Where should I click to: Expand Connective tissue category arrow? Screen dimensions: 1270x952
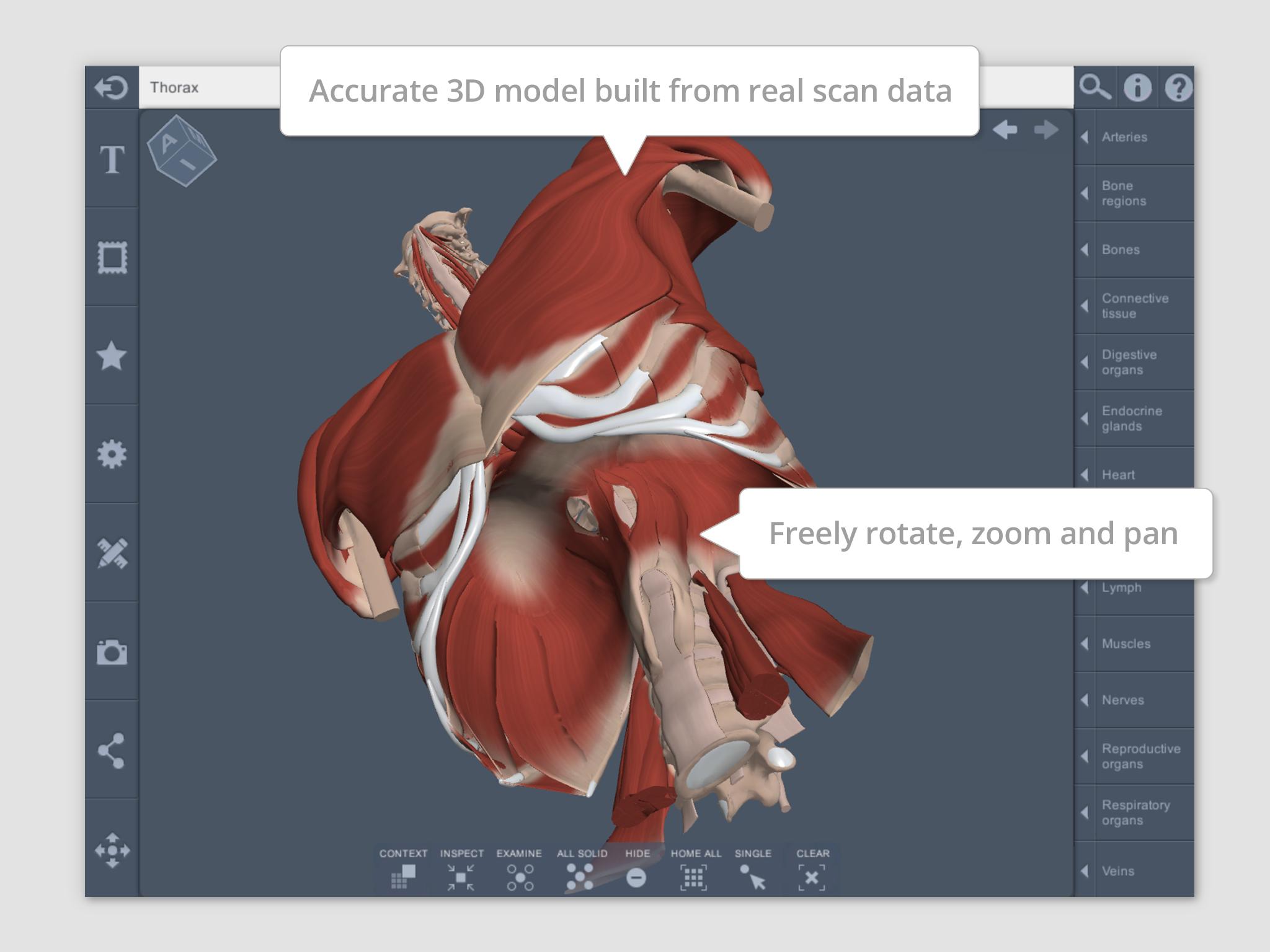click(1085, 306)
